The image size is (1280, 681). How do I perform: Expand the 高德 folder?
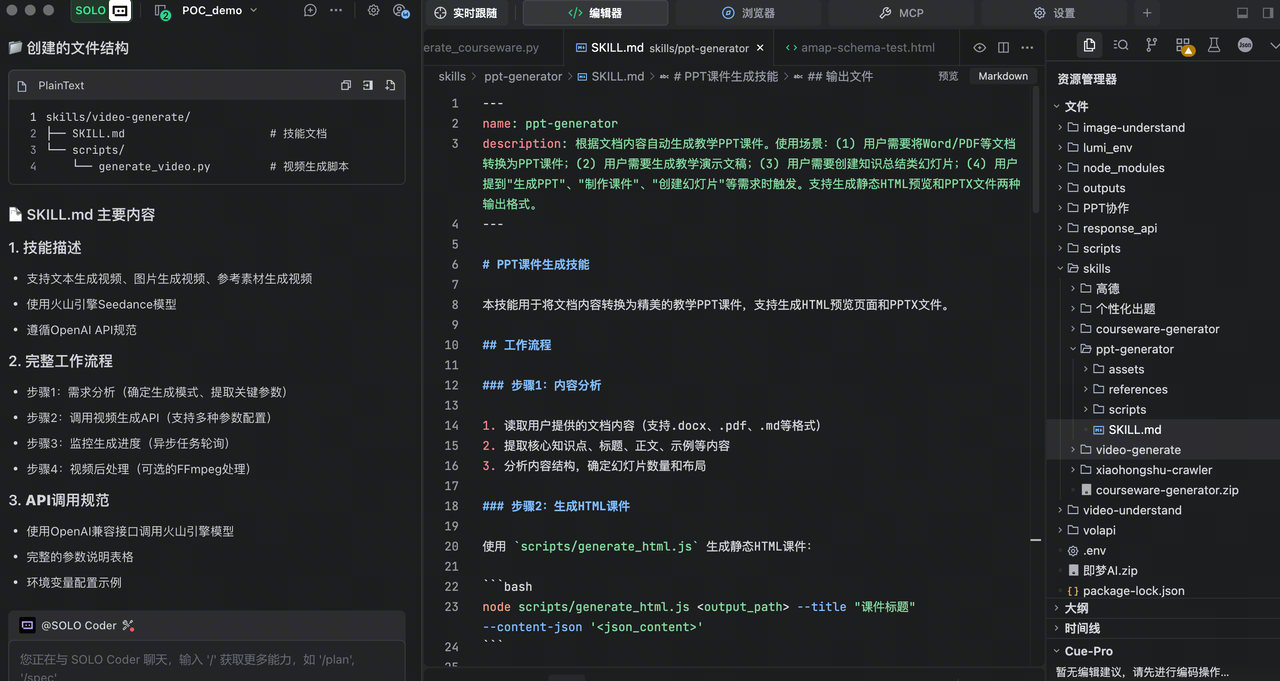(x=1163, y=288)
